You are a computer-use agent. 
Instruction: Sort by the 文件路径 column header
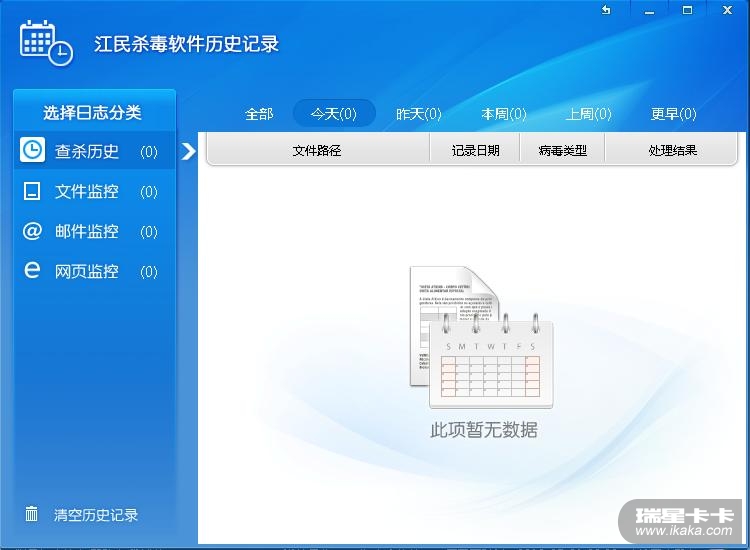coord(318,150)
